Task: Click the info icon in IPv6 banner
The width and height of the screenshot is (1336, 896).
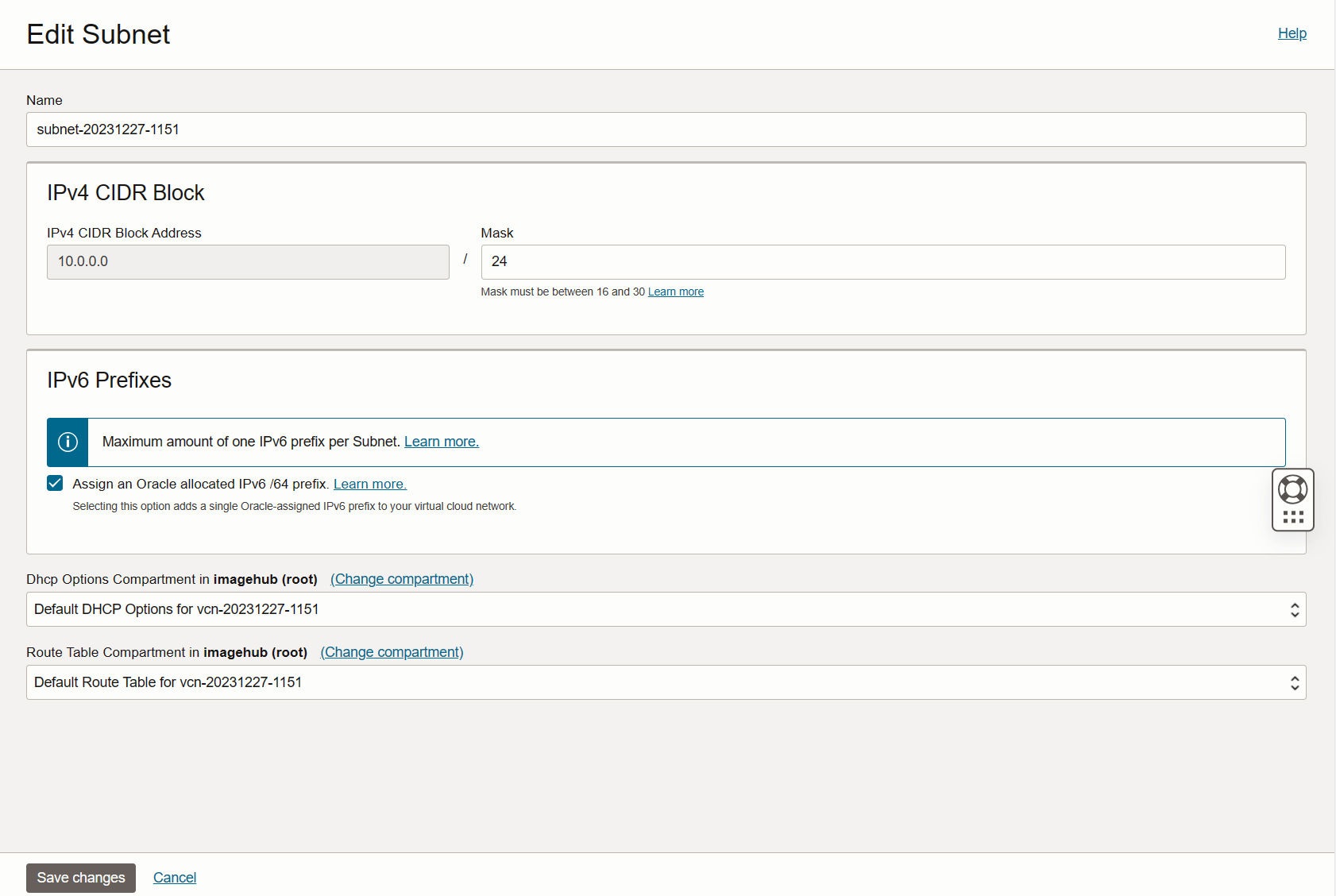Action: (68, 442)
